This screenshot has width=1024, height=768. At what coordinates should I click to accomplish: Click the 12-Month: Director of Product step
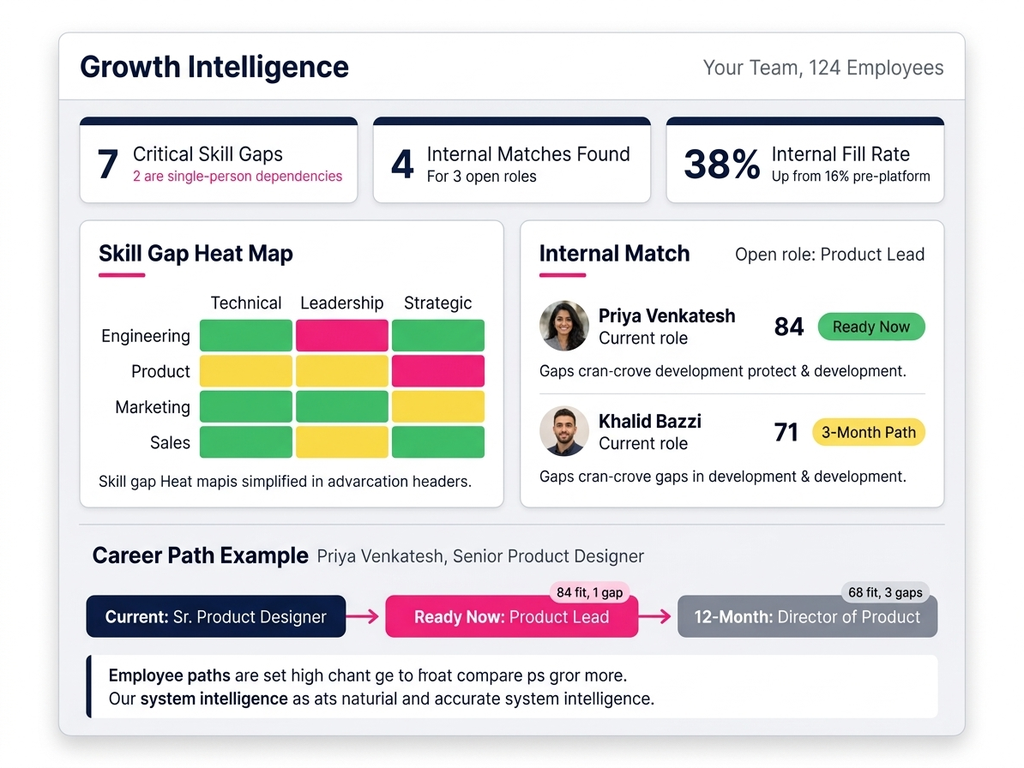[x=807, y=617]
